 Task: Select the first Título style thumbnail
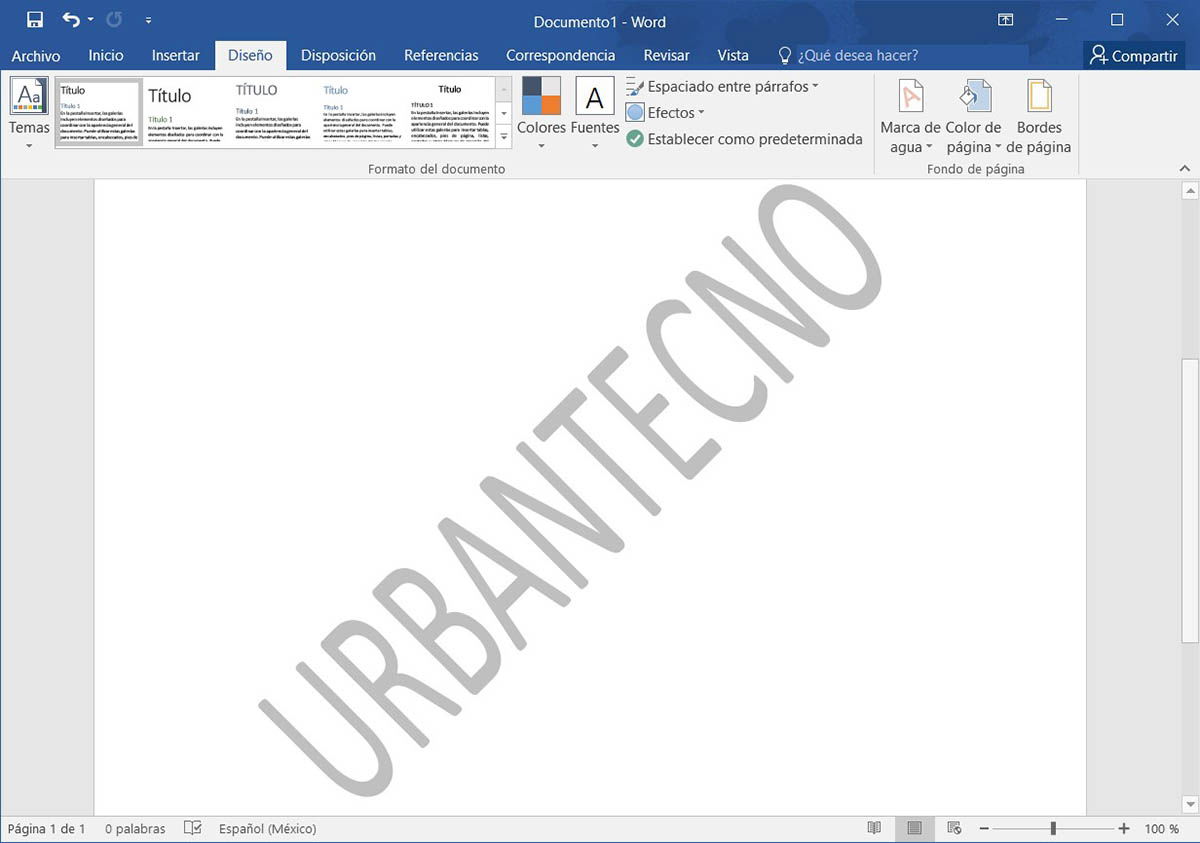[98, 110]
